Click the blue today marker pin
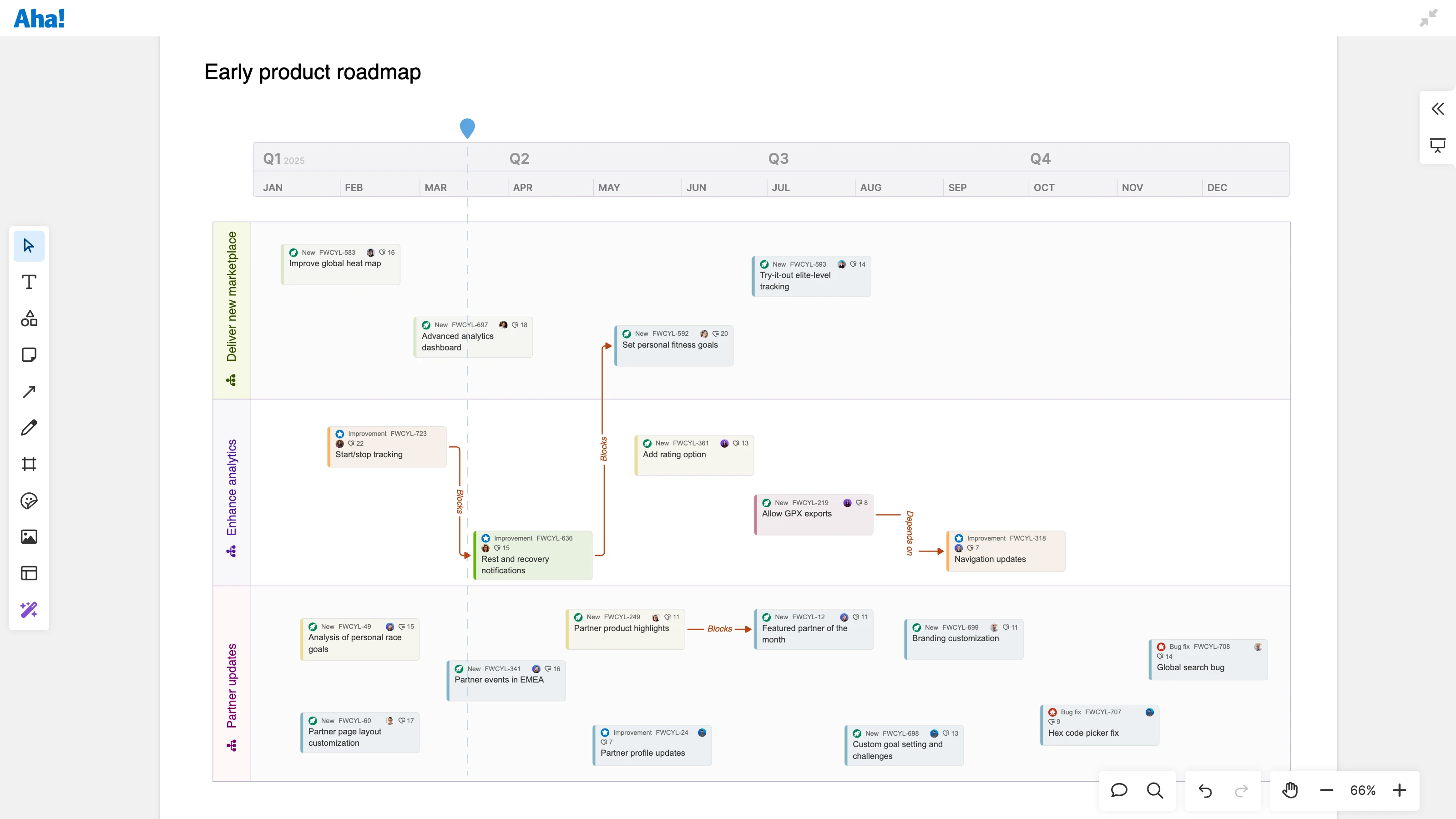This screenshot has width=1456, height=819. (x=467, y=128)
